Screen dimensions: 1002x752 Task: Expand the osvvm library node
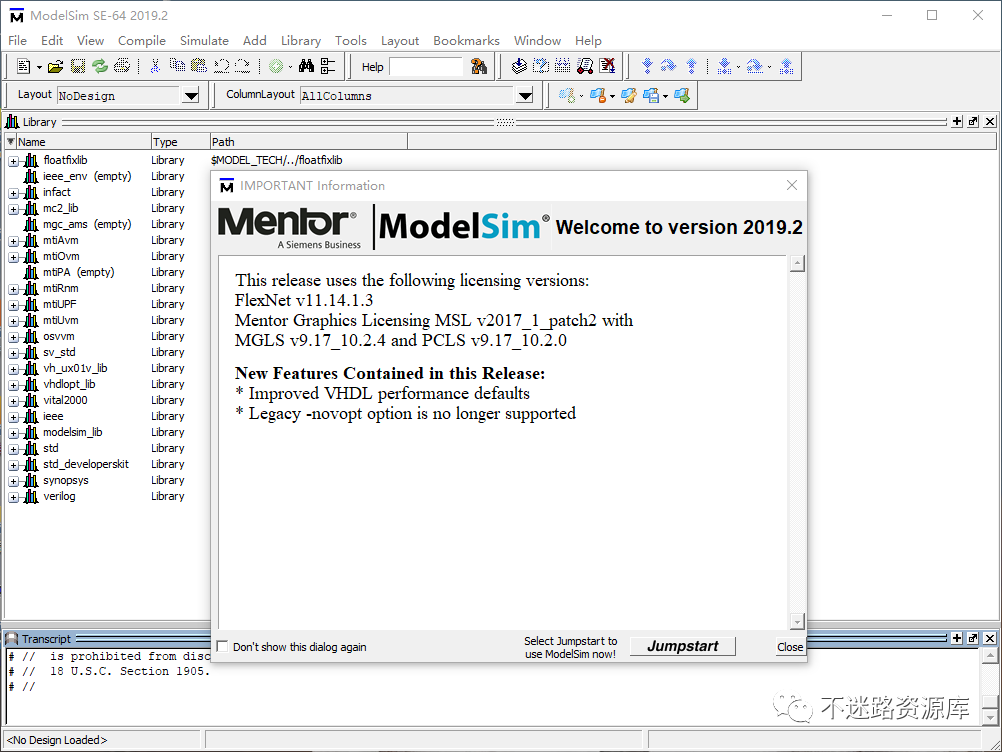coord(13,337)
